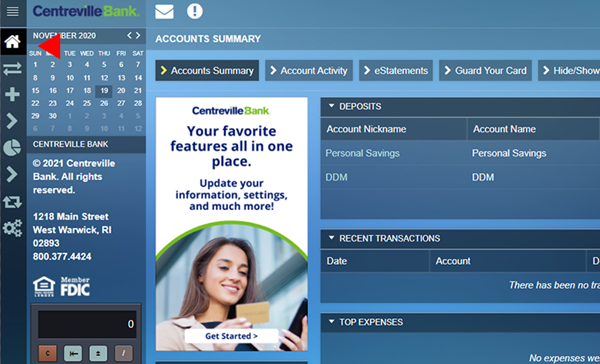Click the calculator divide button

123,353
